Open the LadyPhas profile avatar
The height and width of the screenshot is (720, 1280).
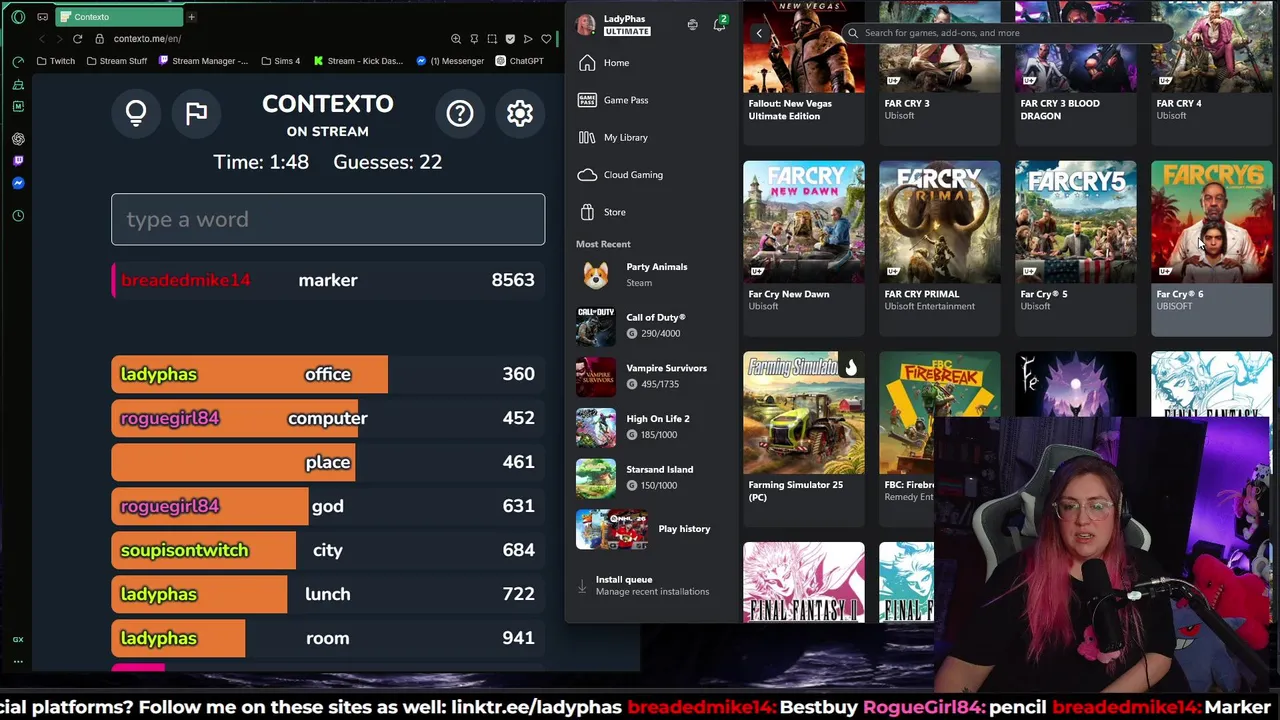point(586,25)
